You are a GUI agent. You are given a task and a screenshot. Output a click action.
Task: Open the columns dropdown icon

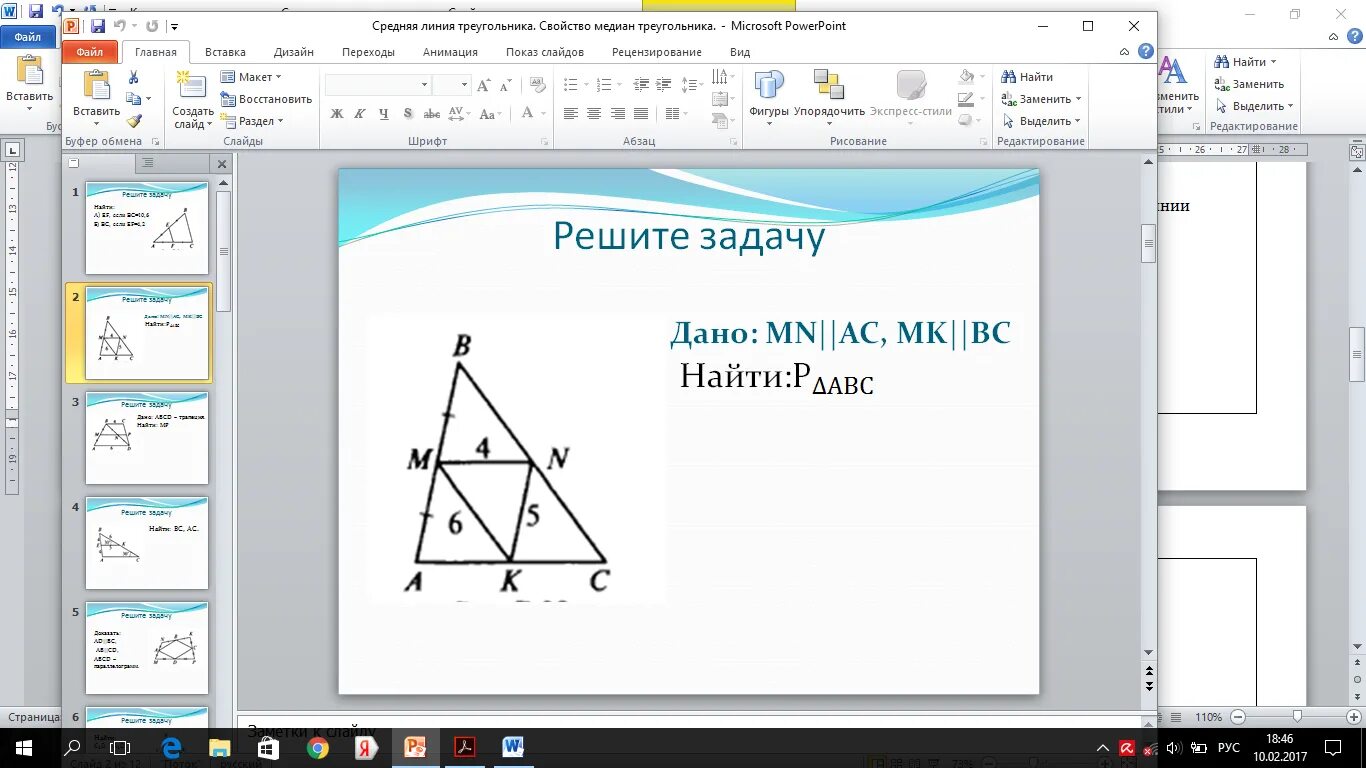point(675,114)
